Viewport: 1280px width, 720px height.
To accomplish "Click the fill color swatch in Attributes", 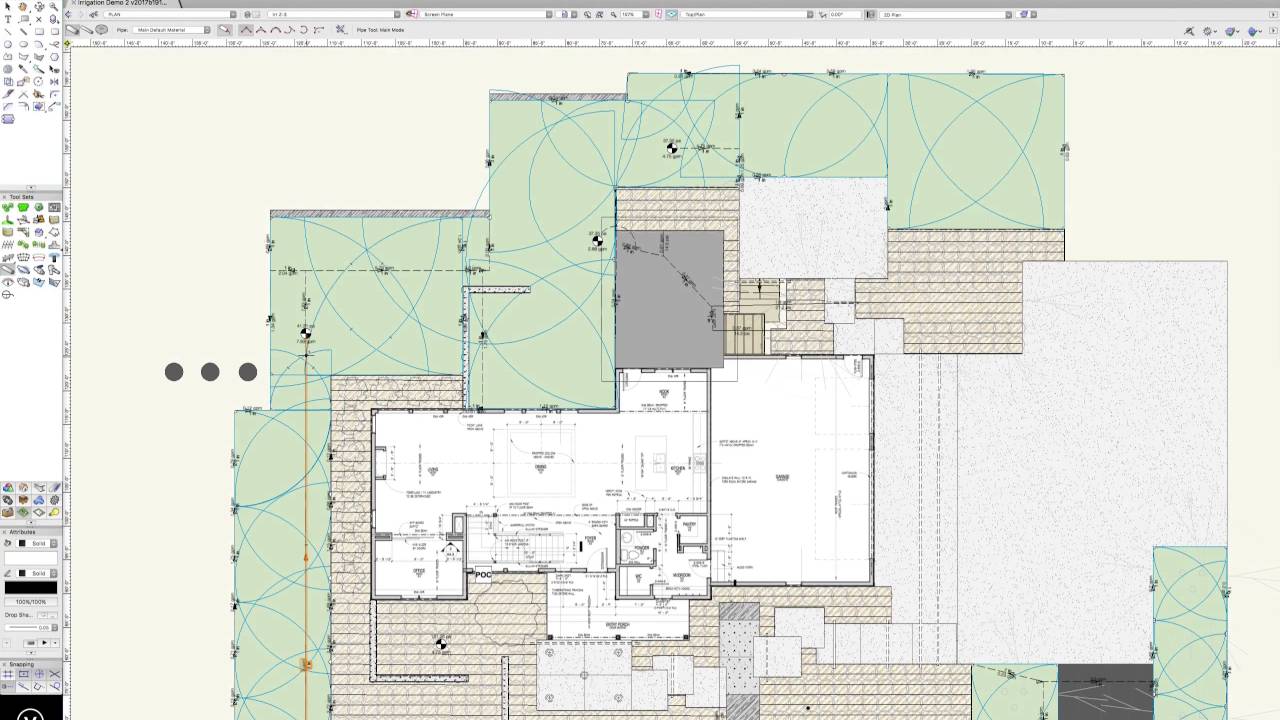I will pyautogui.click(x=31, y=558).
